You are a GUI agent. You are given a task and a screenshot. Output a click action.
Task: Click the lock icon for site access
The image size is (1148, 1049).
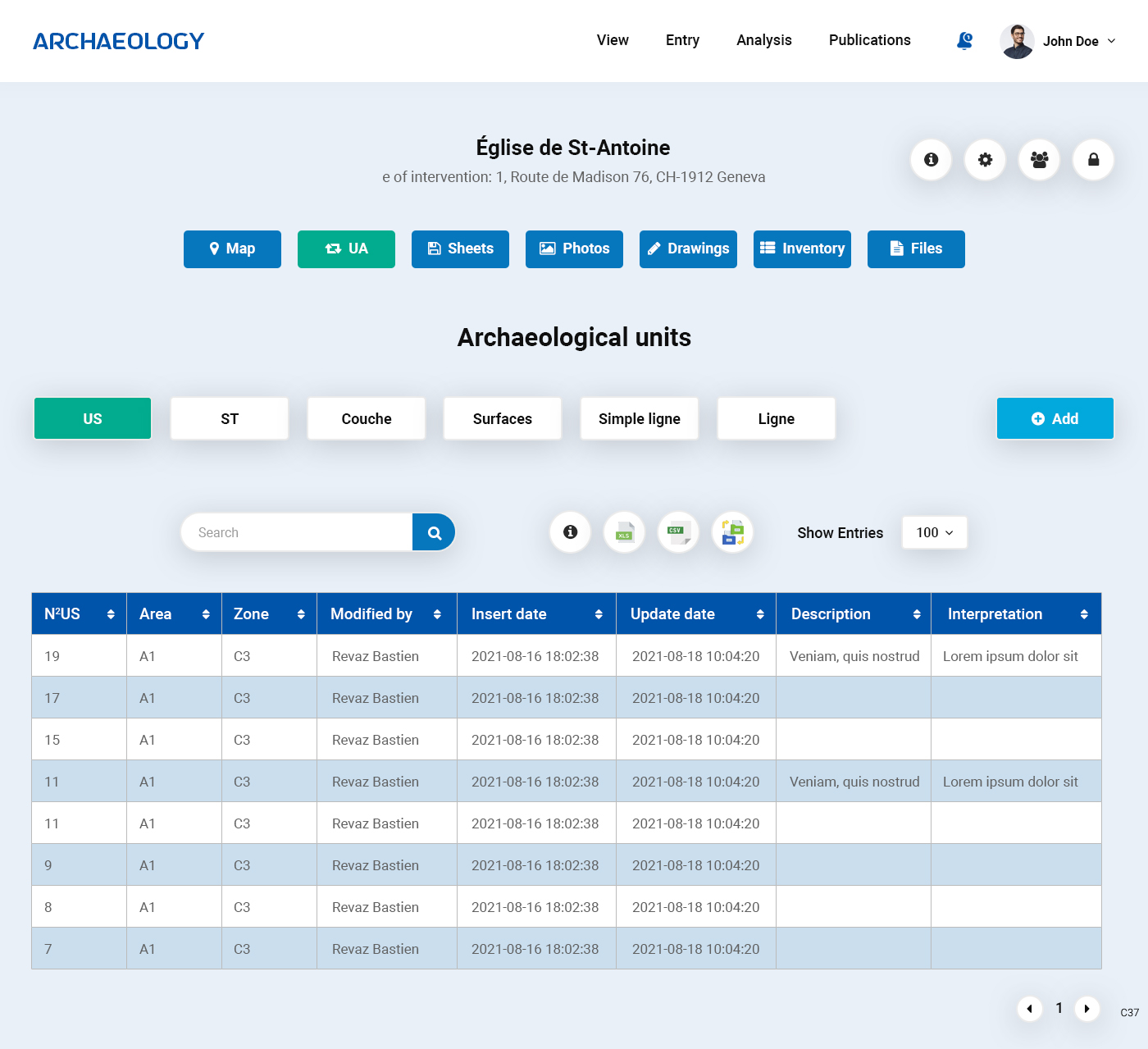pyautogui.click(x=1093, y=160)
